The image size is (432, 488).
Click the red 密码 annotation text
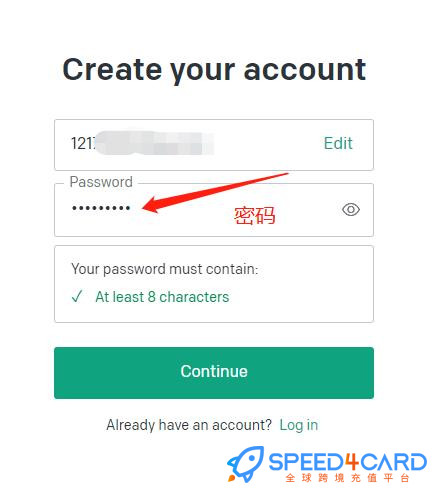pyautogui.click(x=254, y=216)
